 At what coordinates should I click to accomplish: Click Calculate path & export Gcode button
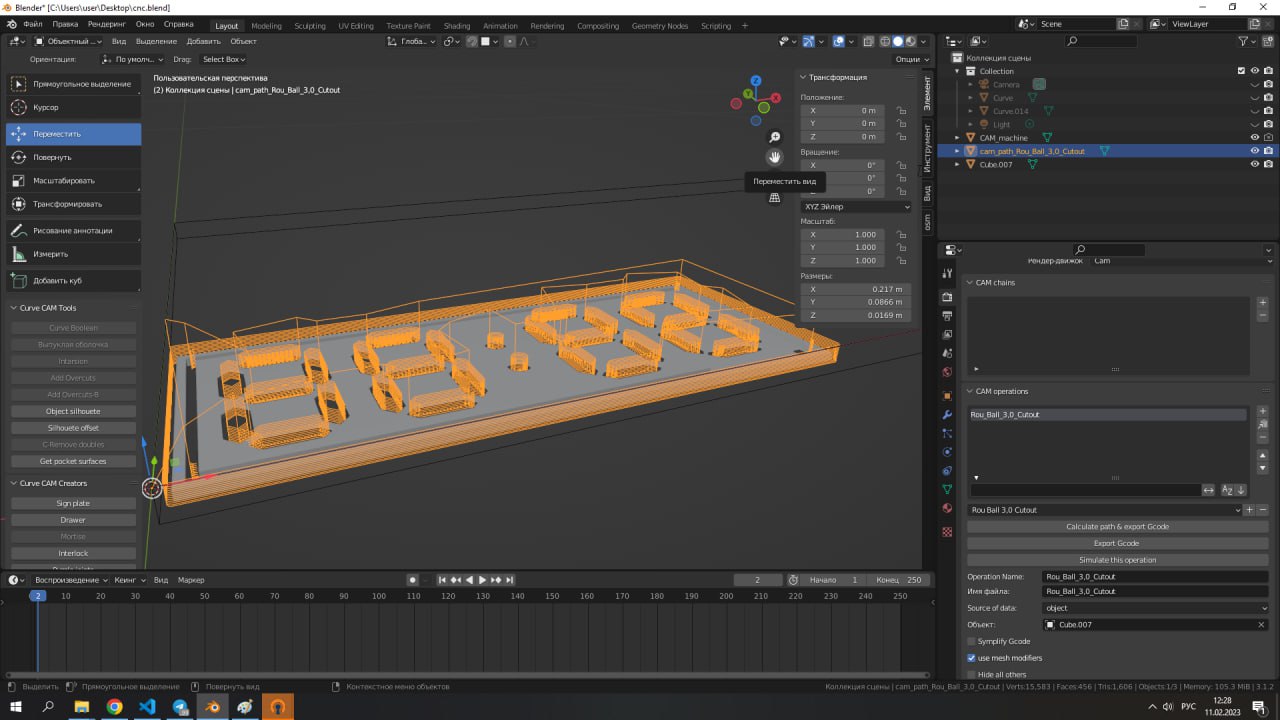point(1117,527)
